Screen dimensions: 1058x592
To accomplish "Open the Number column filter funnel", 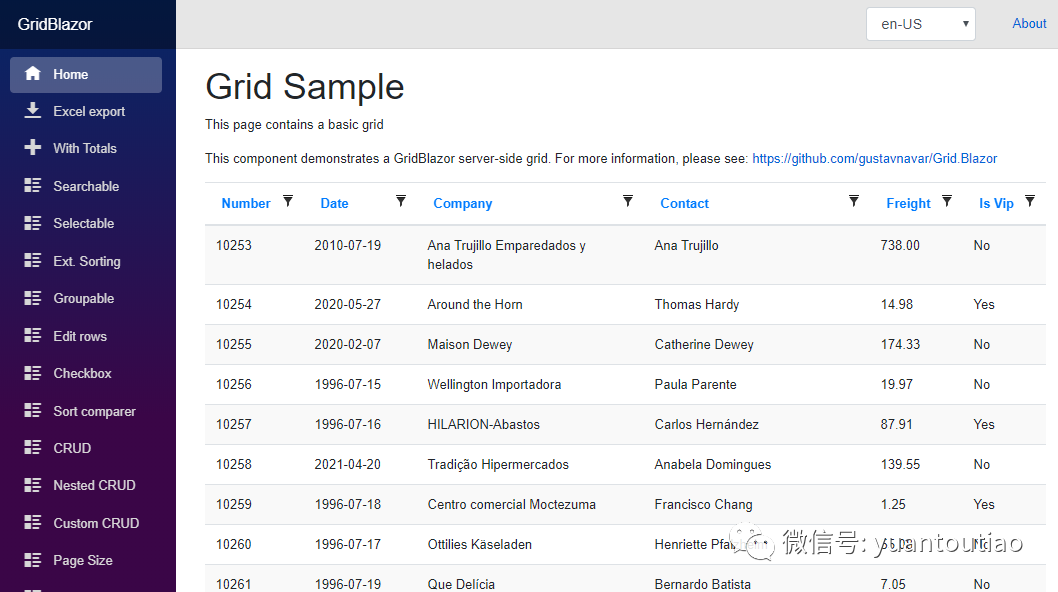I will [288, 201].
